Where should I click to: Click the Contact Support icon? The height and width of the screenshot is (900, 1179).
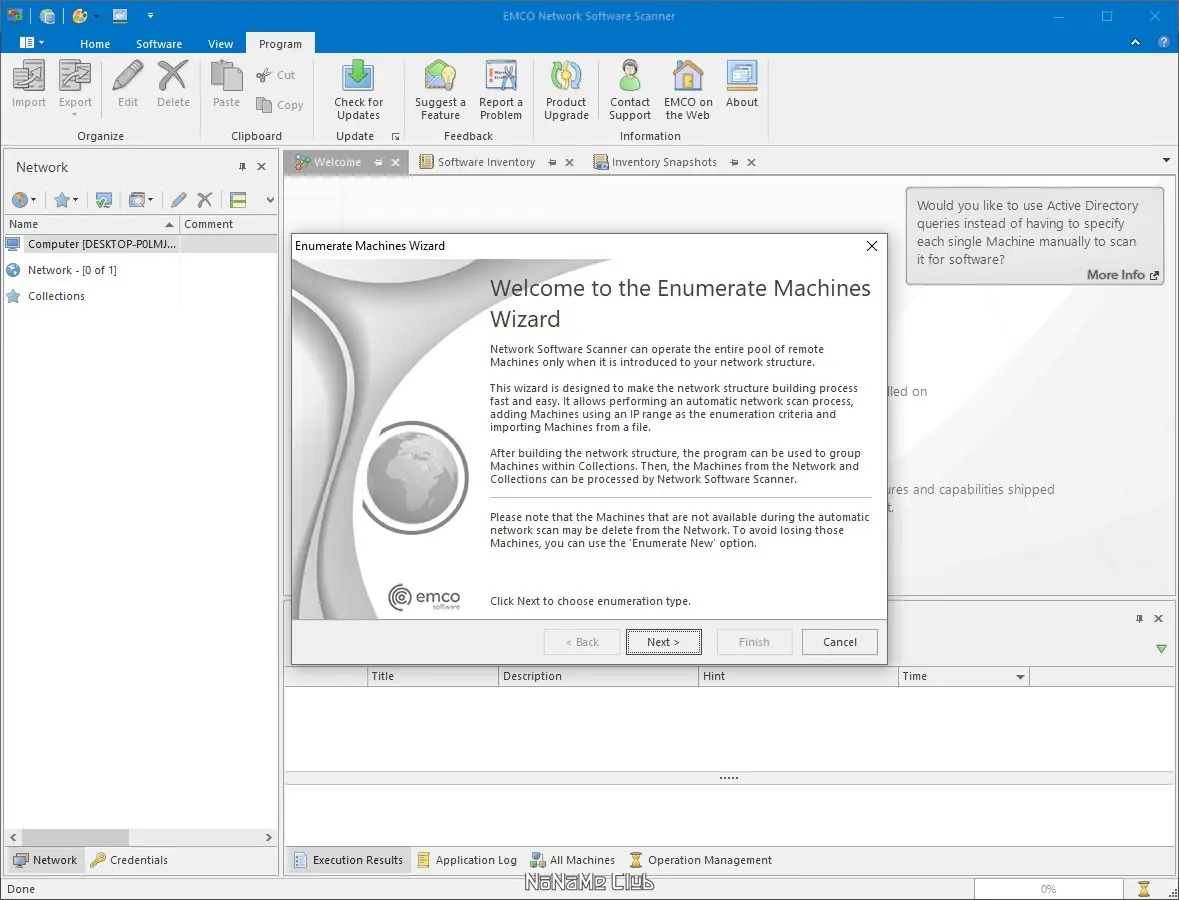630,78
